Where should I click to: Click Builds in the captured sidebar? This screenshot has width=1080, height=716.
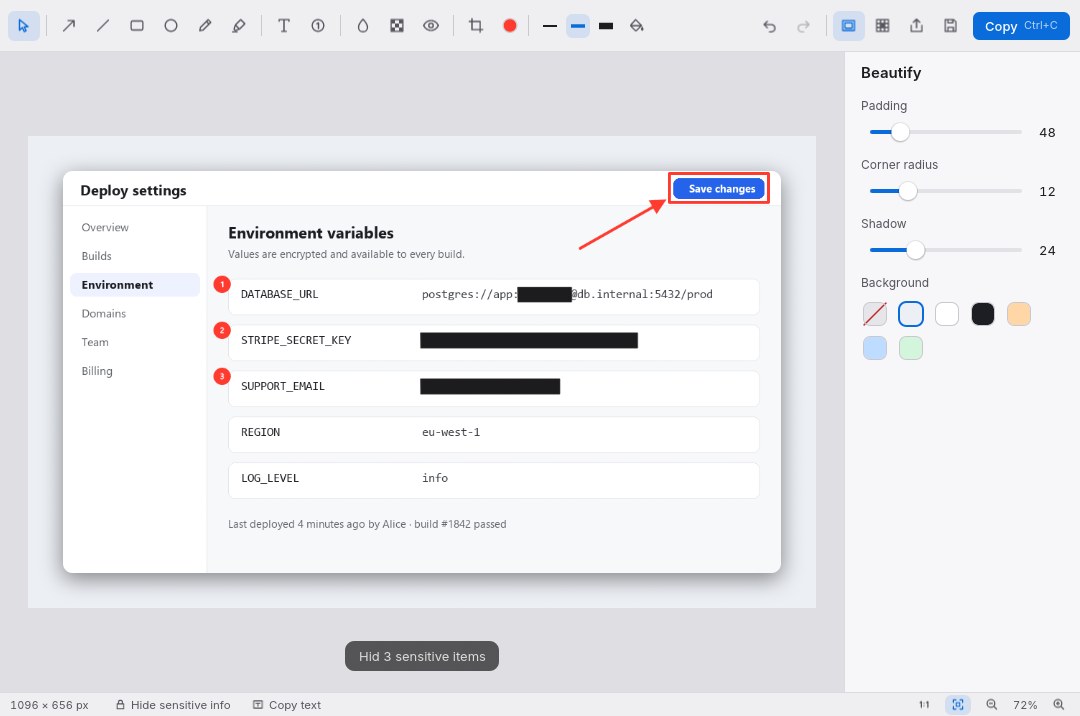pos(96,256)
